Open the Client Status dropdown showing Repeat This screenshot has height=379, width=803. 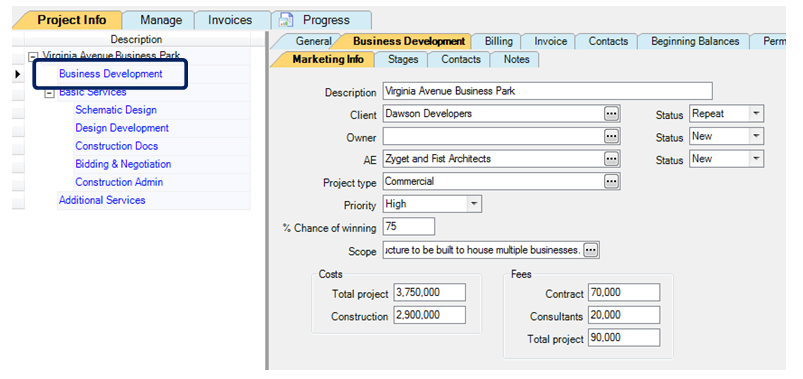(756, 114)
